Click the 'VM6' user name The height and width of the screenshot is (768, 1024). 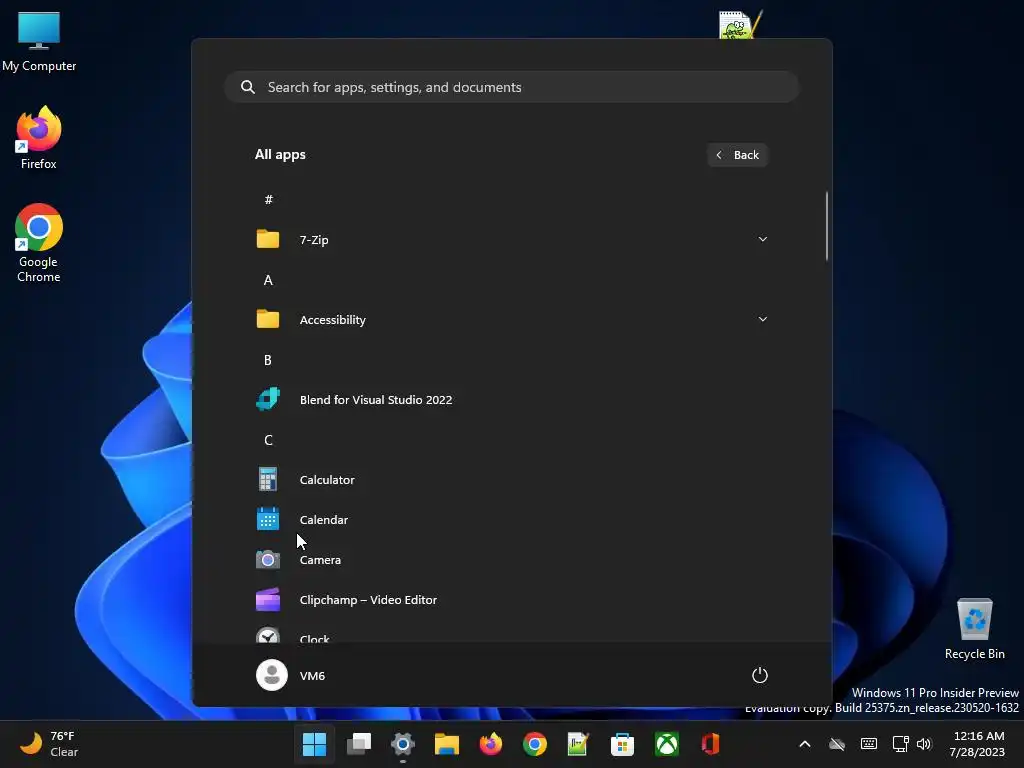312,675
